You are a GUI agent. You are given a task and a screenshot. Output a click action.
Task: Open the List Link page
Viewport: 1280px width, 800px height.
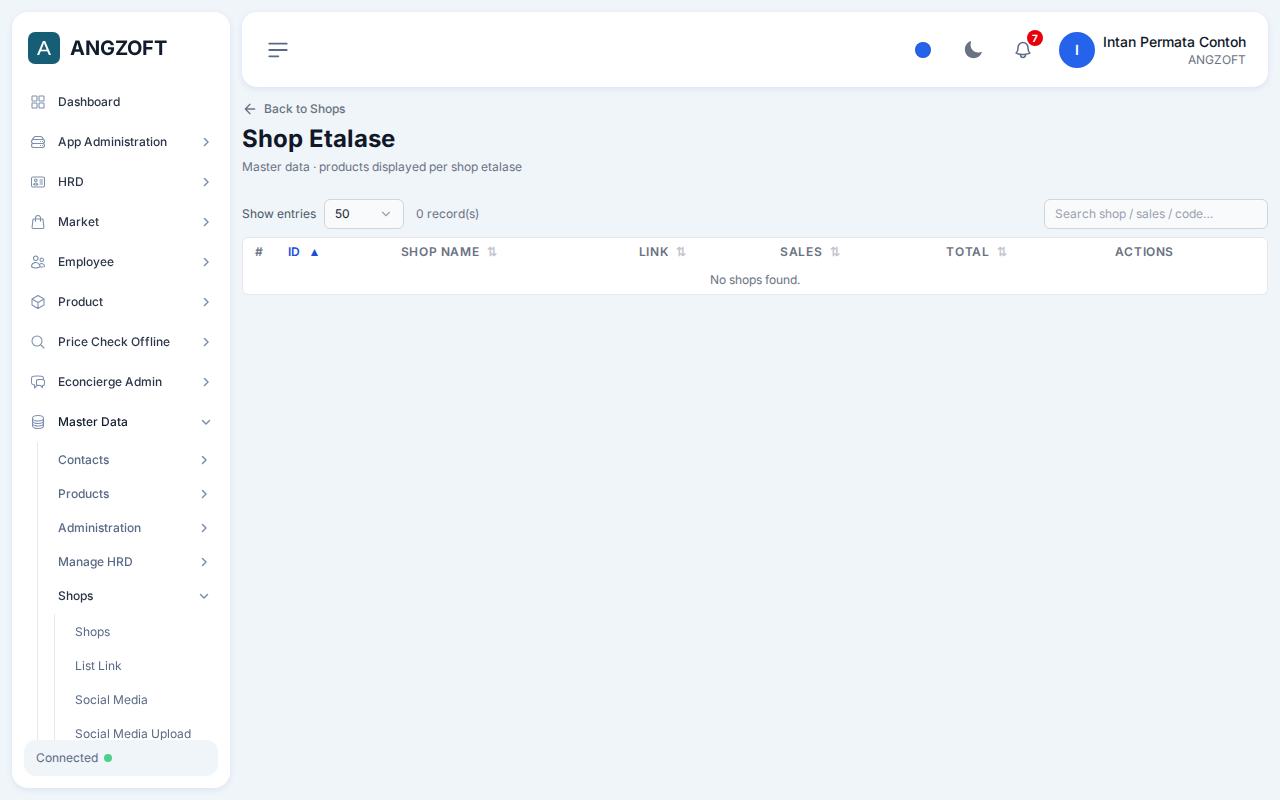(x=98, y=666)
